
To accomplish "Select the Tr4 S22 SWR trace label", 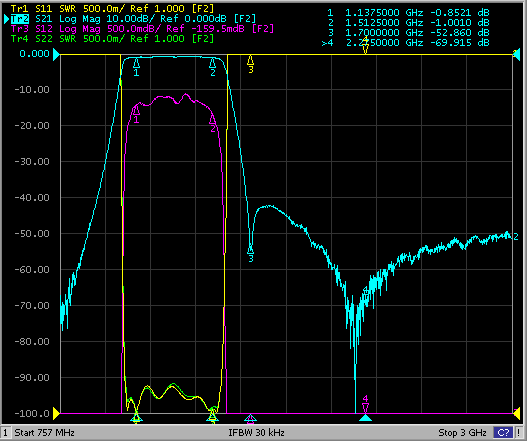I will [112, 39].
